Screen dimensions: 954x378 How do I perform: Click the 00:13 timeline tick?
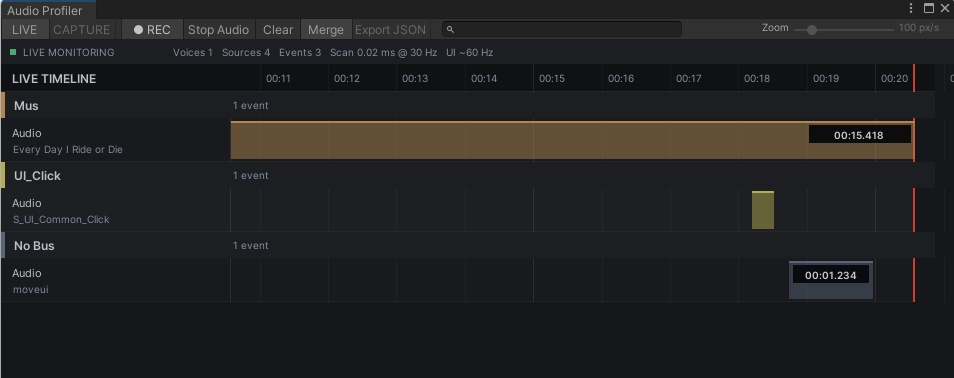coord(415,79)
